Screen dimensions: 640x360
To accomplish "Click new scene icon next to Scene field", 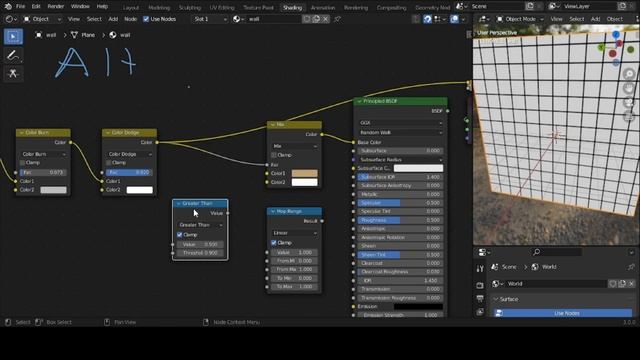I will [x=529, y=7].
